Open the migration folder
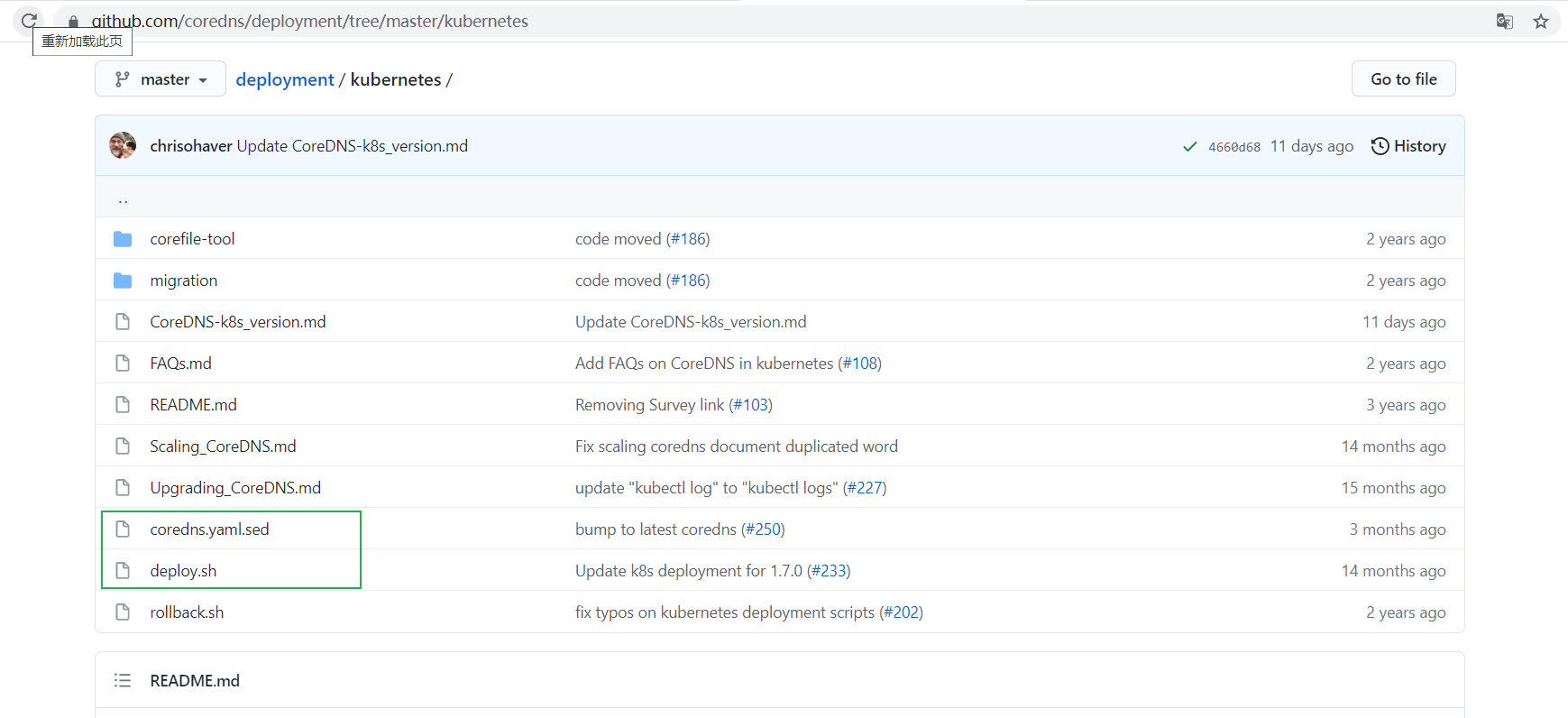The height and width of the screenshot is (718, 1568). coord(184,281)
